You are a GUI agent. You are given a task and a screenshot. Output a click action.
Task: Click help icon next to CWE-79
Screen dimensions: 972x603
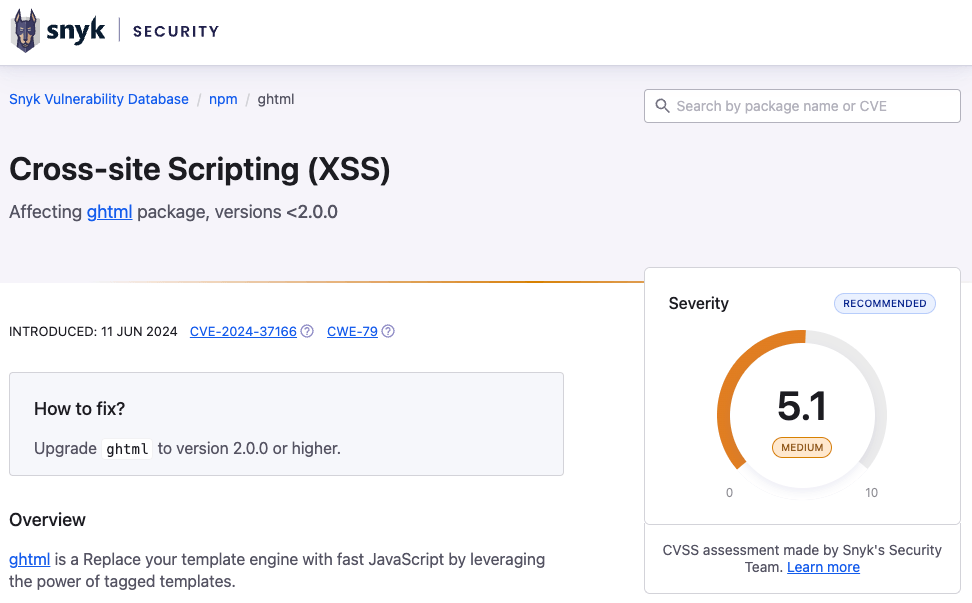tap(388, 332)
